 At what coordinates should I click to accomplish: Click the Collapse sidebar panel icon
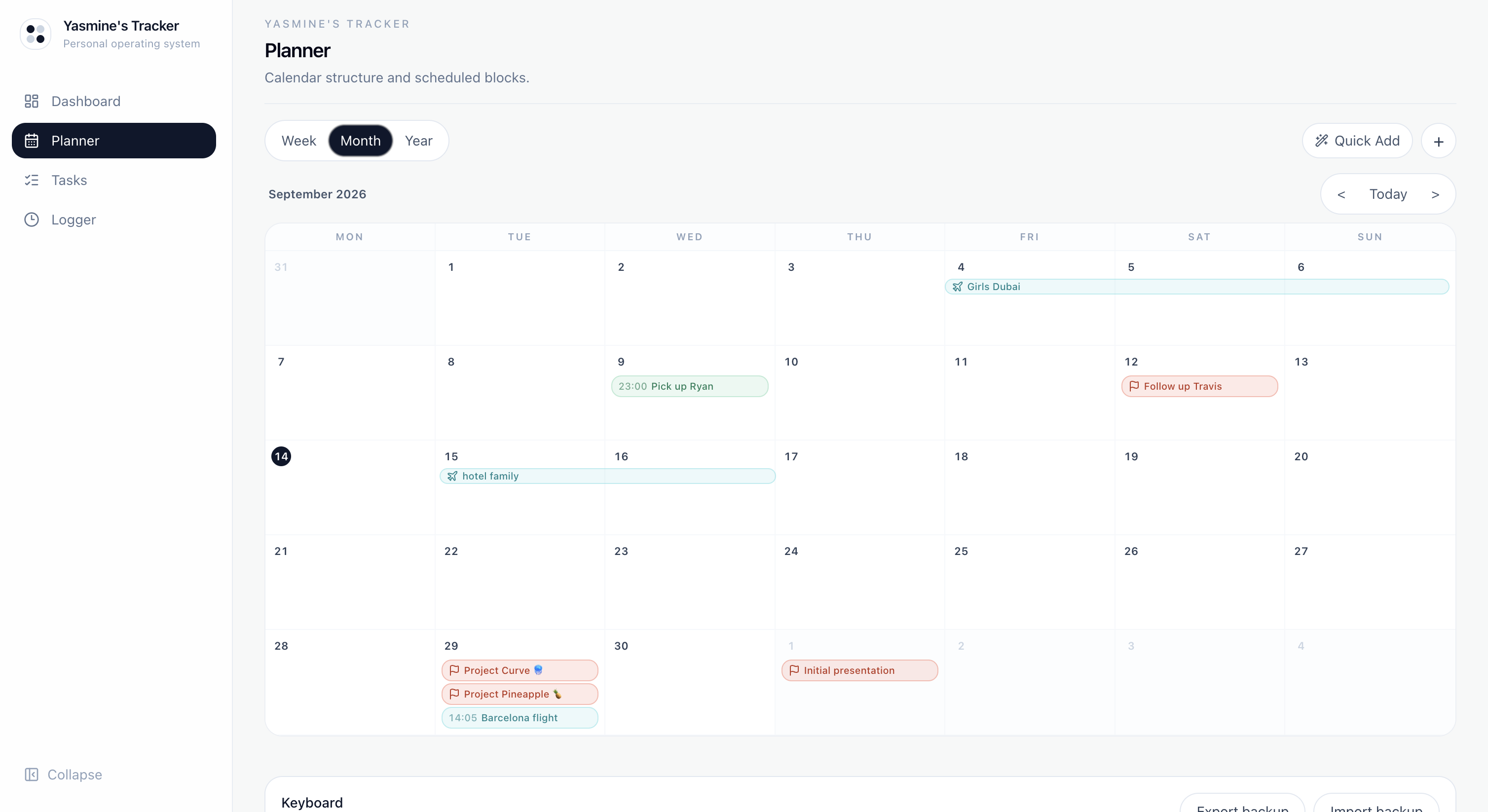31,775
